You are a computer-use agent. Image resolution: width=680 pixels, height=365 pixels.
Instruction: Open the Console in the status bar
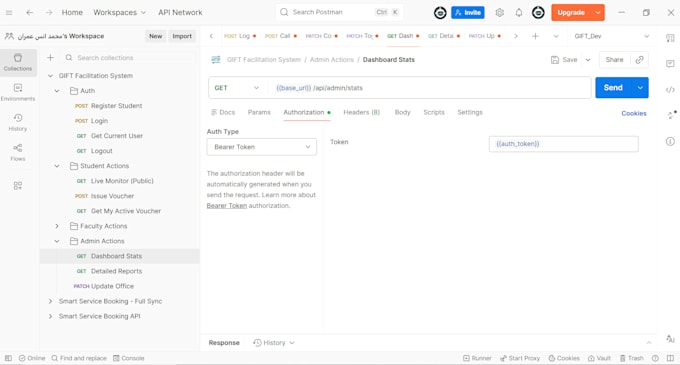click(x=128, y=358)
